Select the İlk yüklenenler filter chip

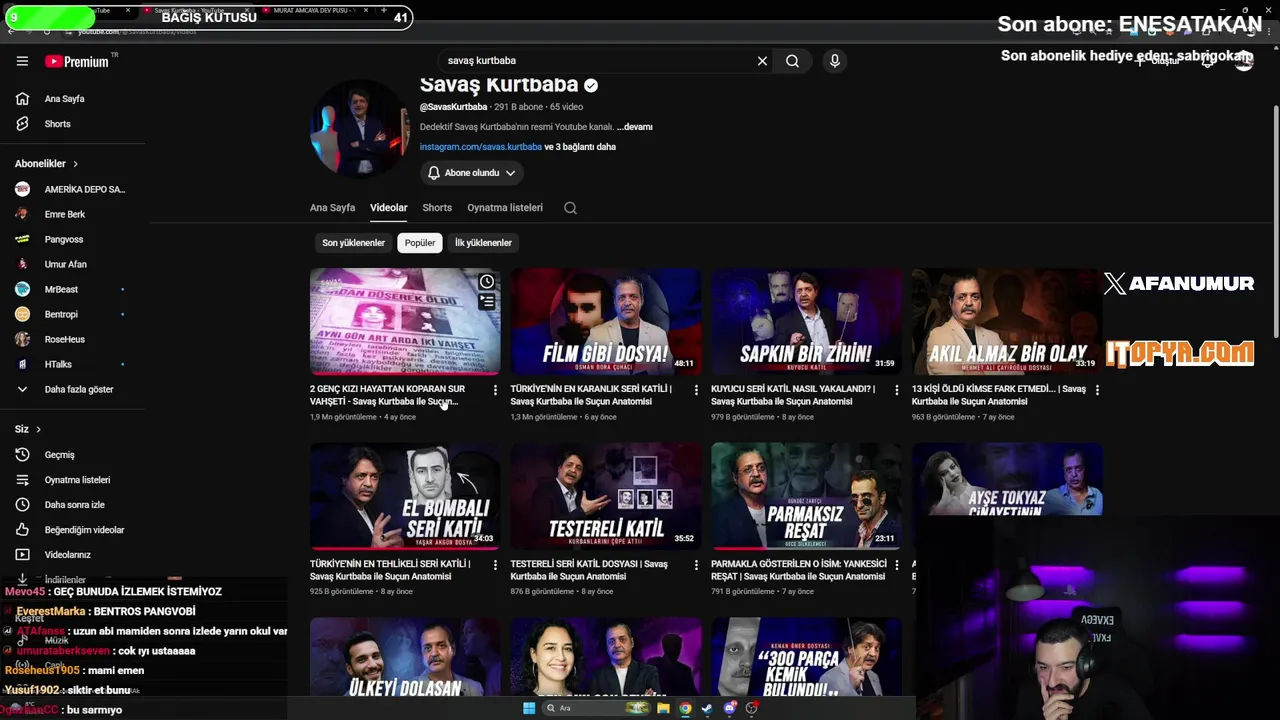click(483, 243)
